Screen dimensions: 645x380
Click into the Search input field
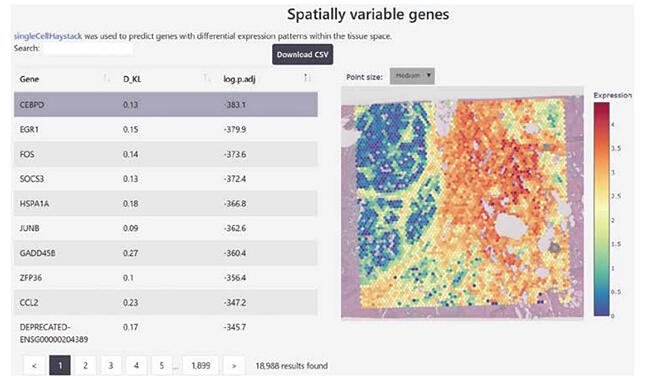pyautogui.click(x=88, y=49)
